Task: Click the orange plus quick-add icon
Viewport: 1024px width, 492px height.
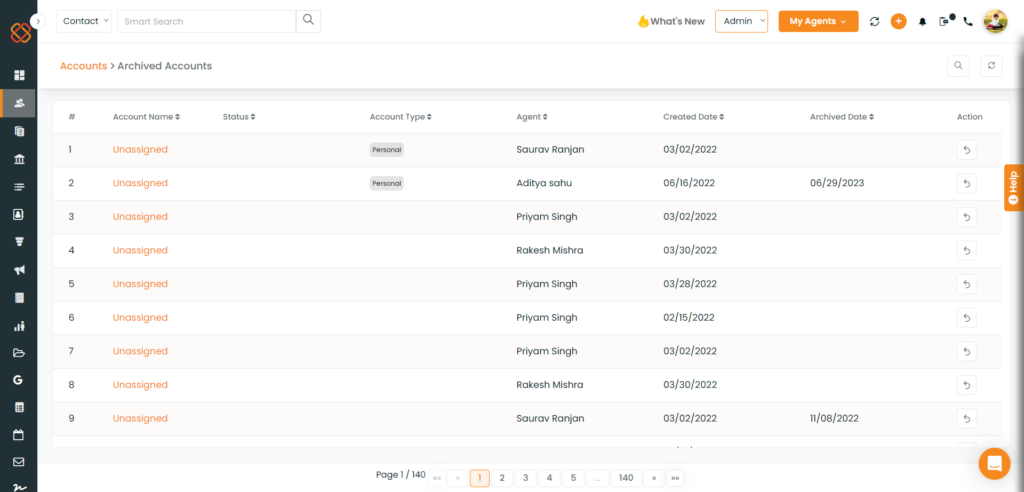Action: click(898, 21)
